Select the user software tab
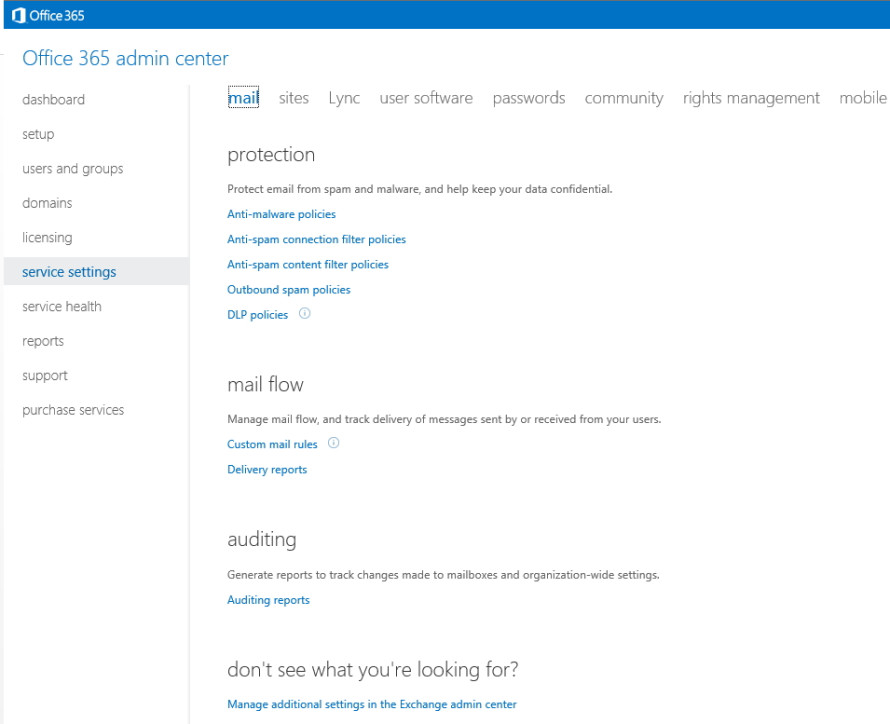Viewport: 890px width, 724px height. [426, 98]
